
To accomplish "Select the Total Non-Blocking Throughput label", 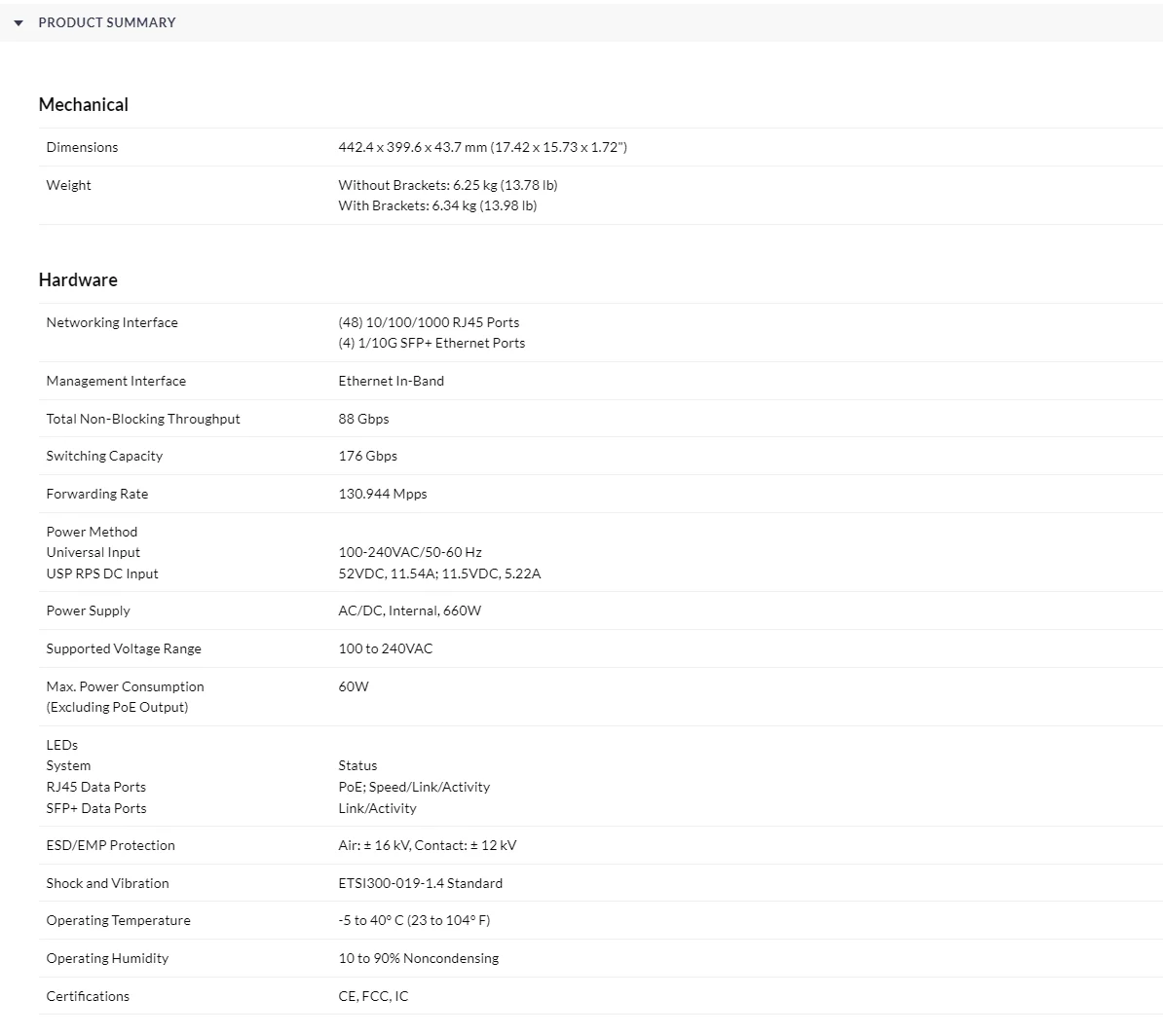I will click(143, 419).
